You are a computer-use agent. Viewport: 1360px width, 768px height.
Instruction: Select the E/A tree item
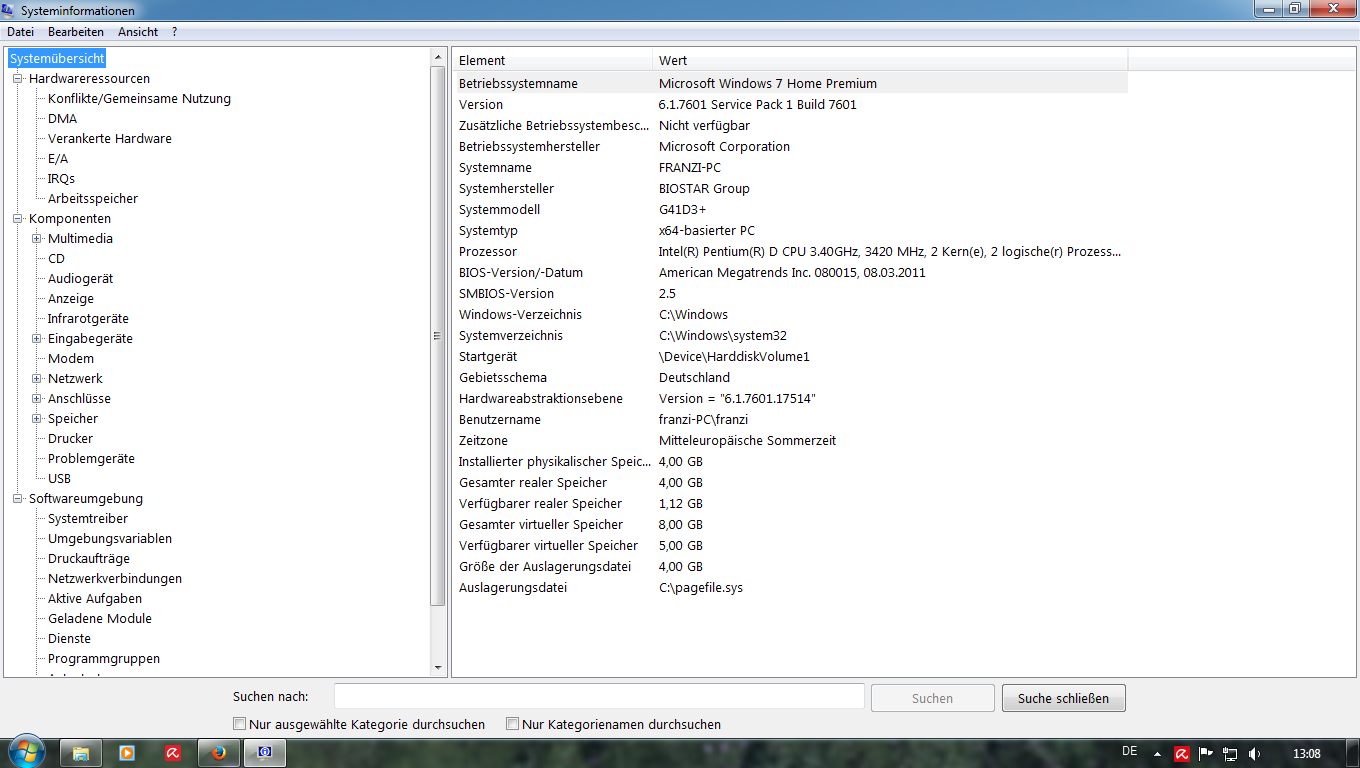point(58,158)
